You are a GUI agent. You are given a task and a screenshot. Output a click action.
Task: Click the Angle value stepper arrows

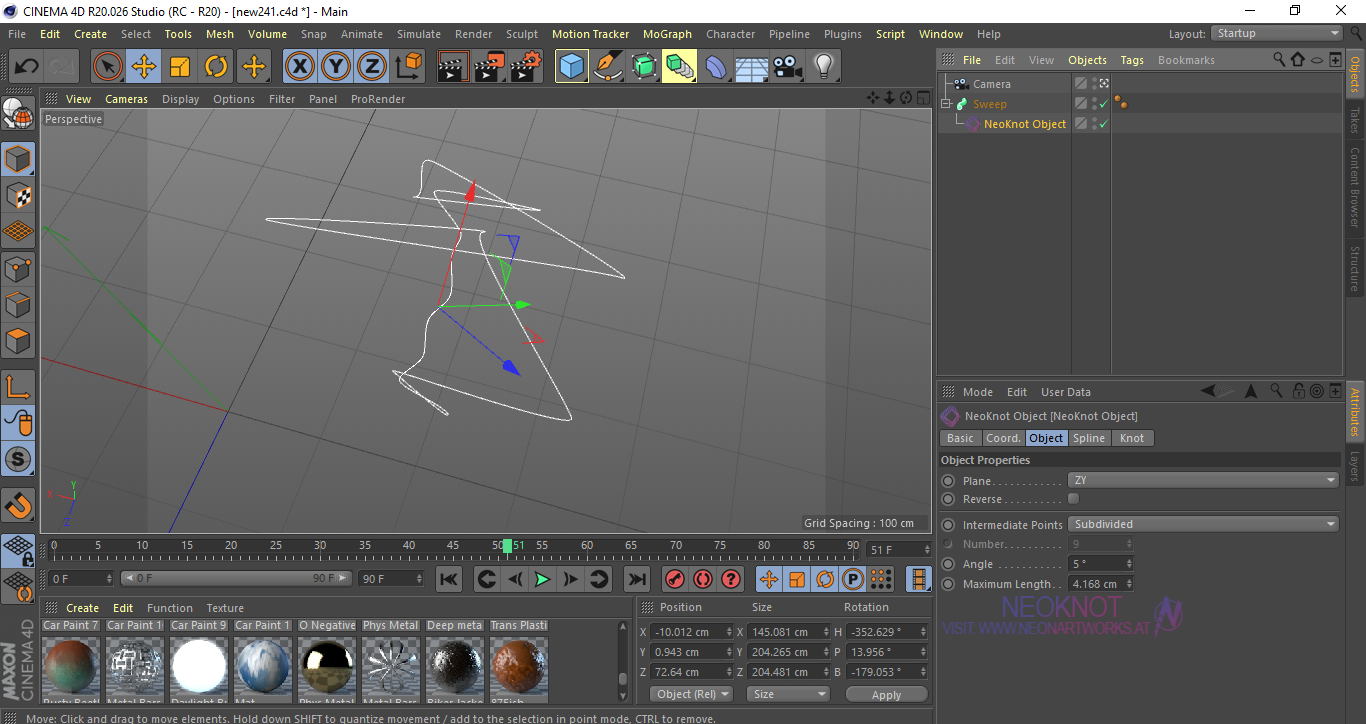click(1129, 564)
